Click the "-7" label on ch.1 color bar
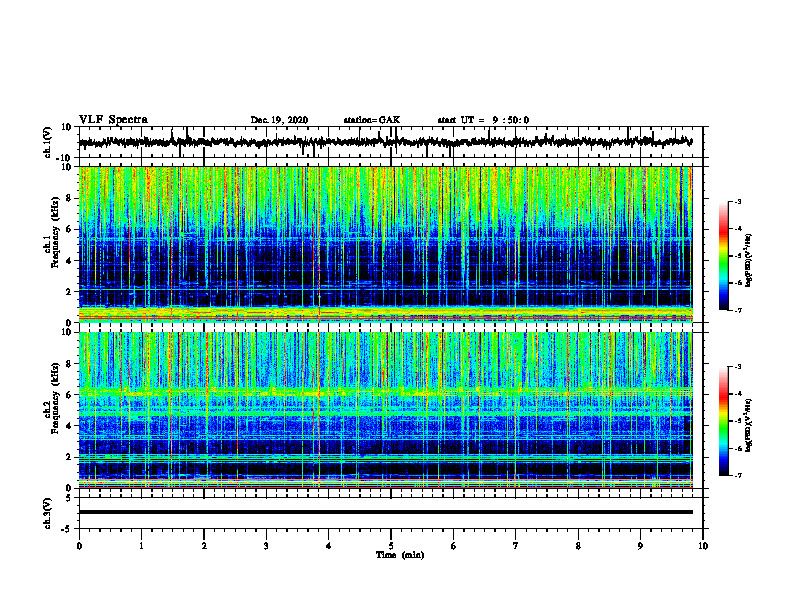The width and height of the screenshot is (792, 612). click(x=738, y=310)
